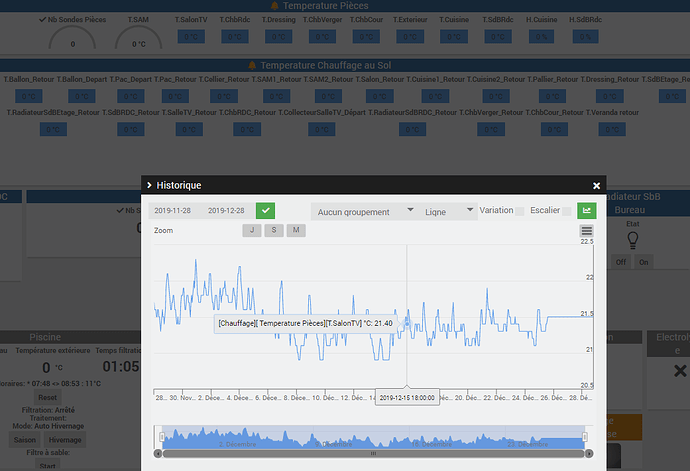Screen dimensions: 690x471
Task: Click the bell icon by Temperature Pièces
Action: click(x=275, y=5)
